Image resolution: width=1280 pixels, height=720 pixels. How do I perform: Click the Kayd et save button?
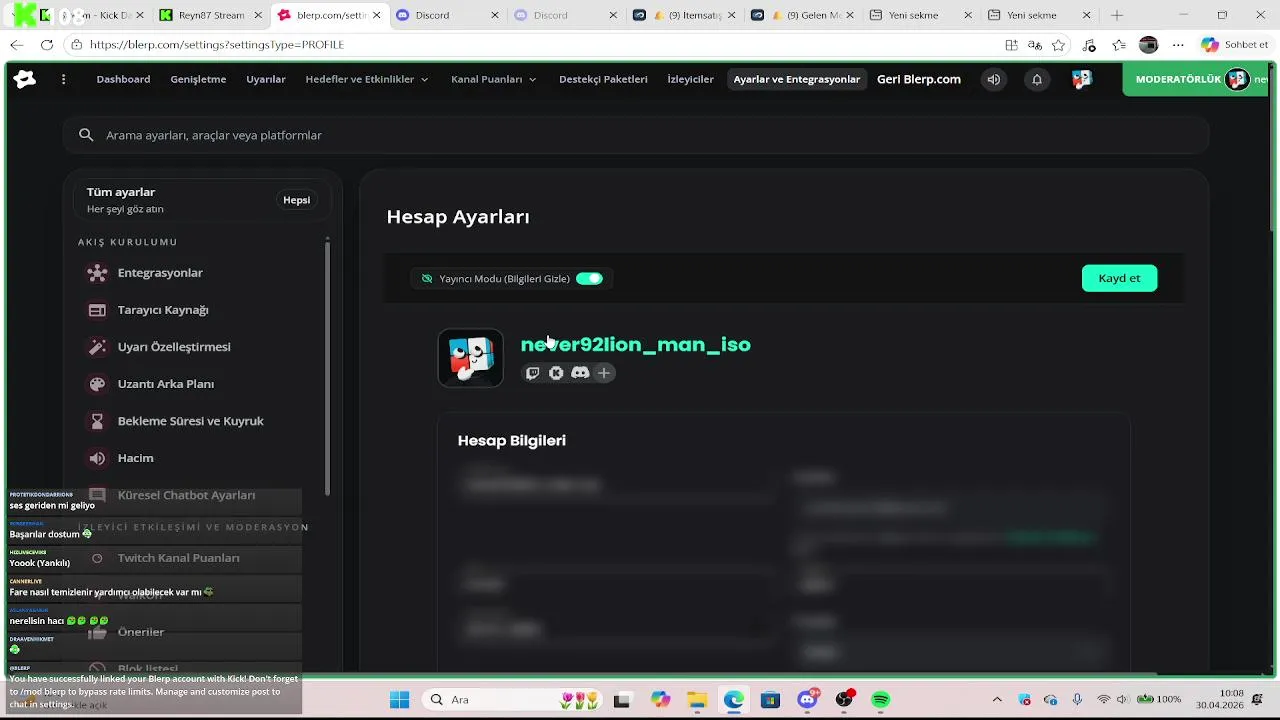[1119, 278]
